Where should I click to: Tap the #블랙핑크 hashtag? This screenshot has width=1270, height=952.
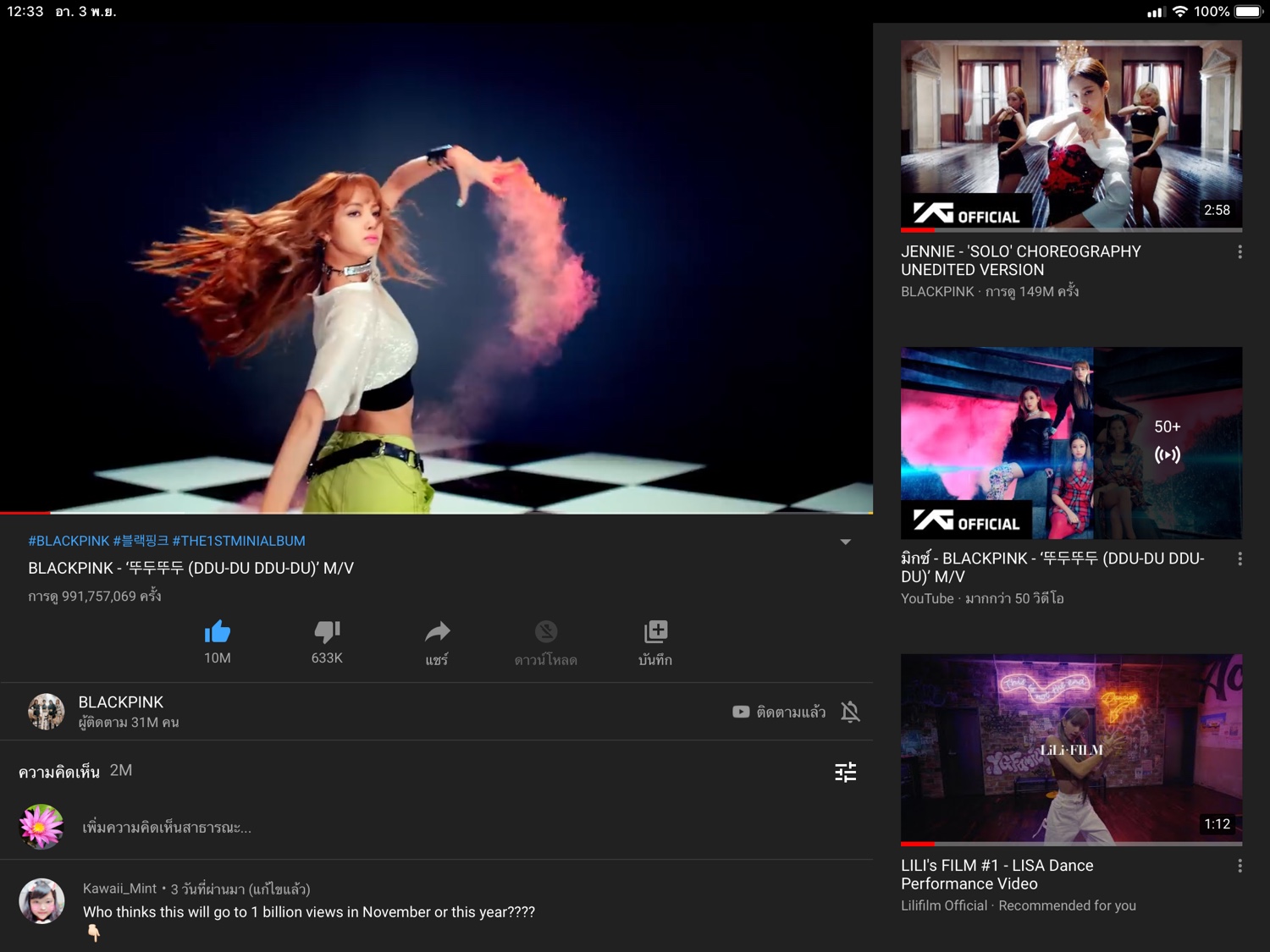point(141,541)
